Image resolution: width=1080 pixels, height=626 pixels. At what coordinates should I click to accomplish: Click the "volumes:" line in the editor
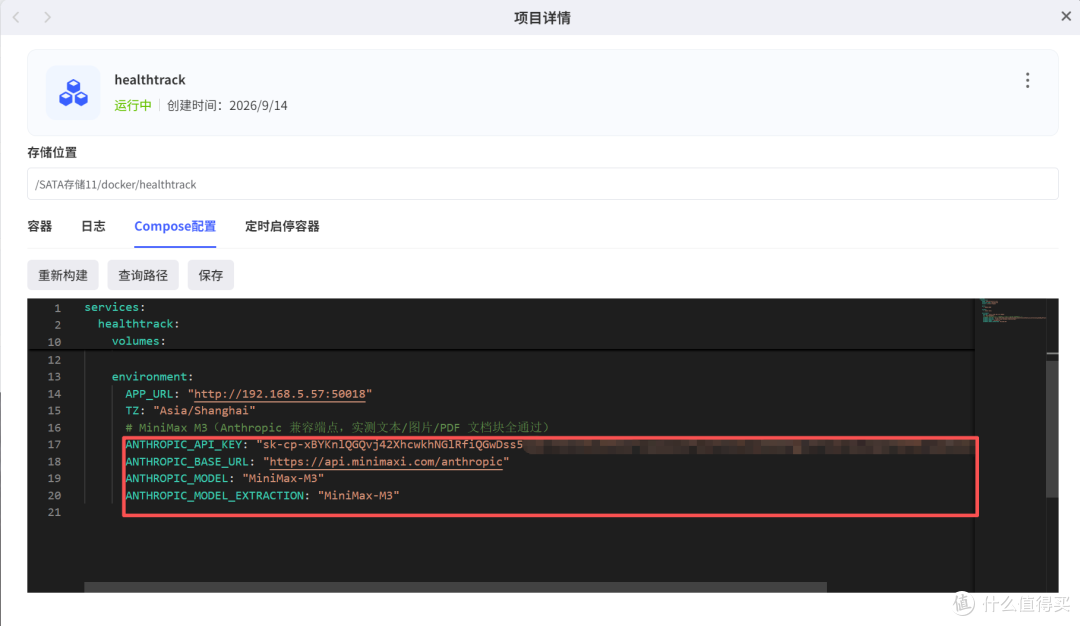pos(138,341)
